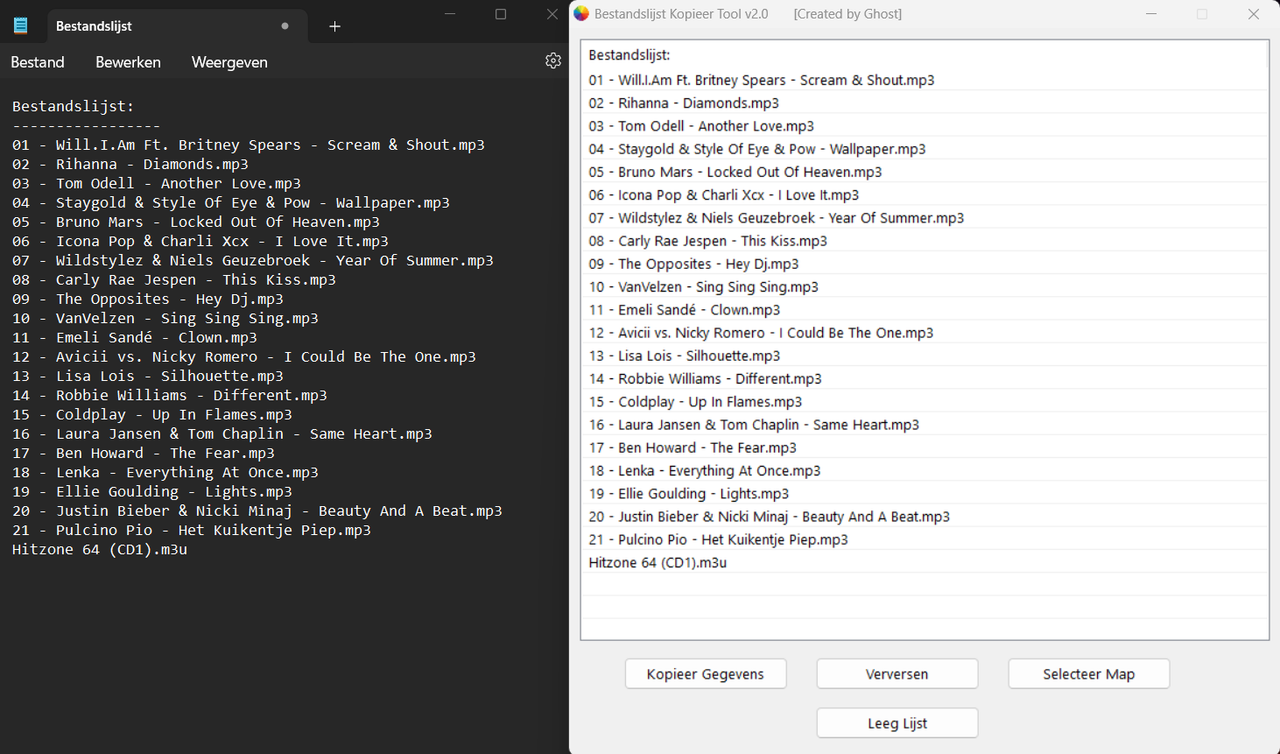Click Notepad line '17 - Ben Howard - The Fear.mp3'
This screenshot has width=1280, height=754.
(x=143, y=453)
